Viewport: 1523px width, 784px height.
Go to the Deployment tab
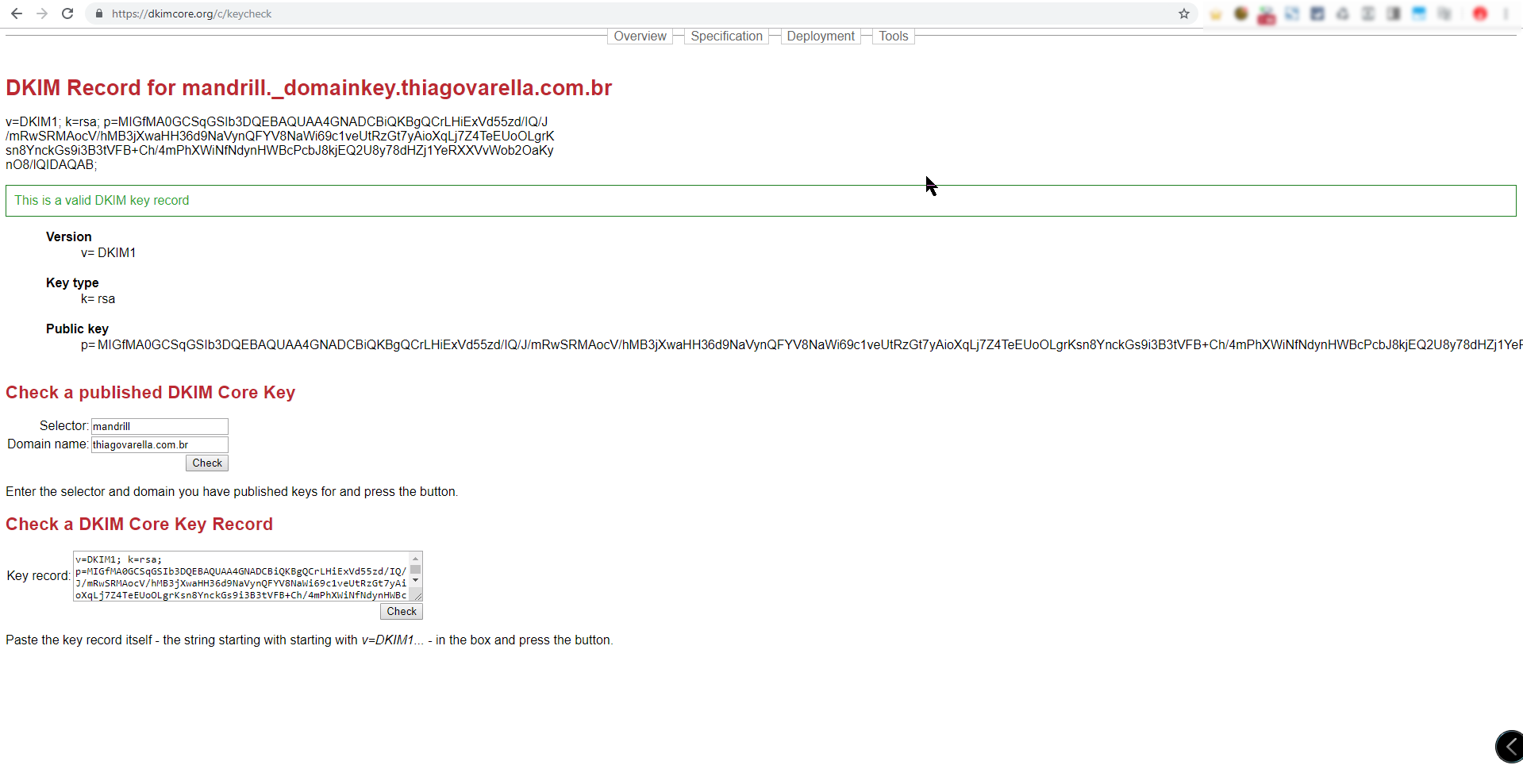(x=821, y=37)
